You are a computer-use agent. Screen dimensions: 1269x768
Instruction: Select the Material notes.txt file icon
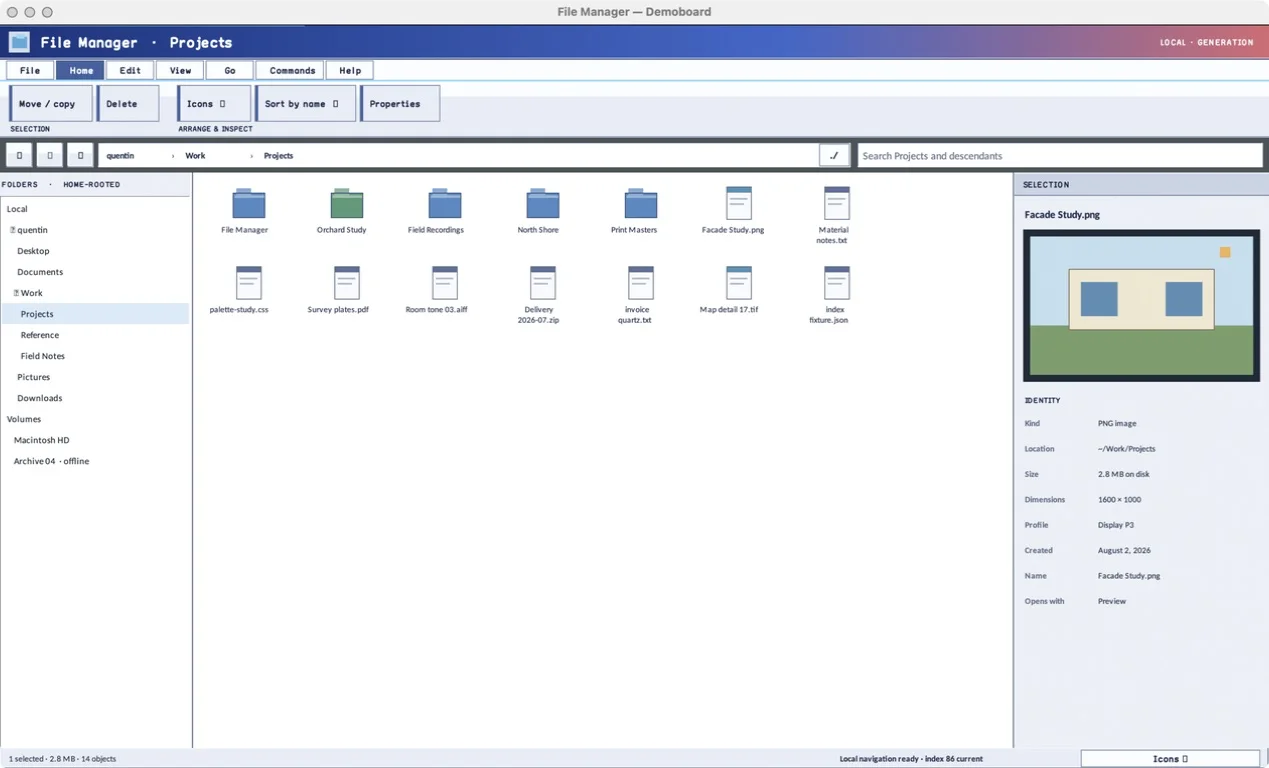click(x=837, y=203)
